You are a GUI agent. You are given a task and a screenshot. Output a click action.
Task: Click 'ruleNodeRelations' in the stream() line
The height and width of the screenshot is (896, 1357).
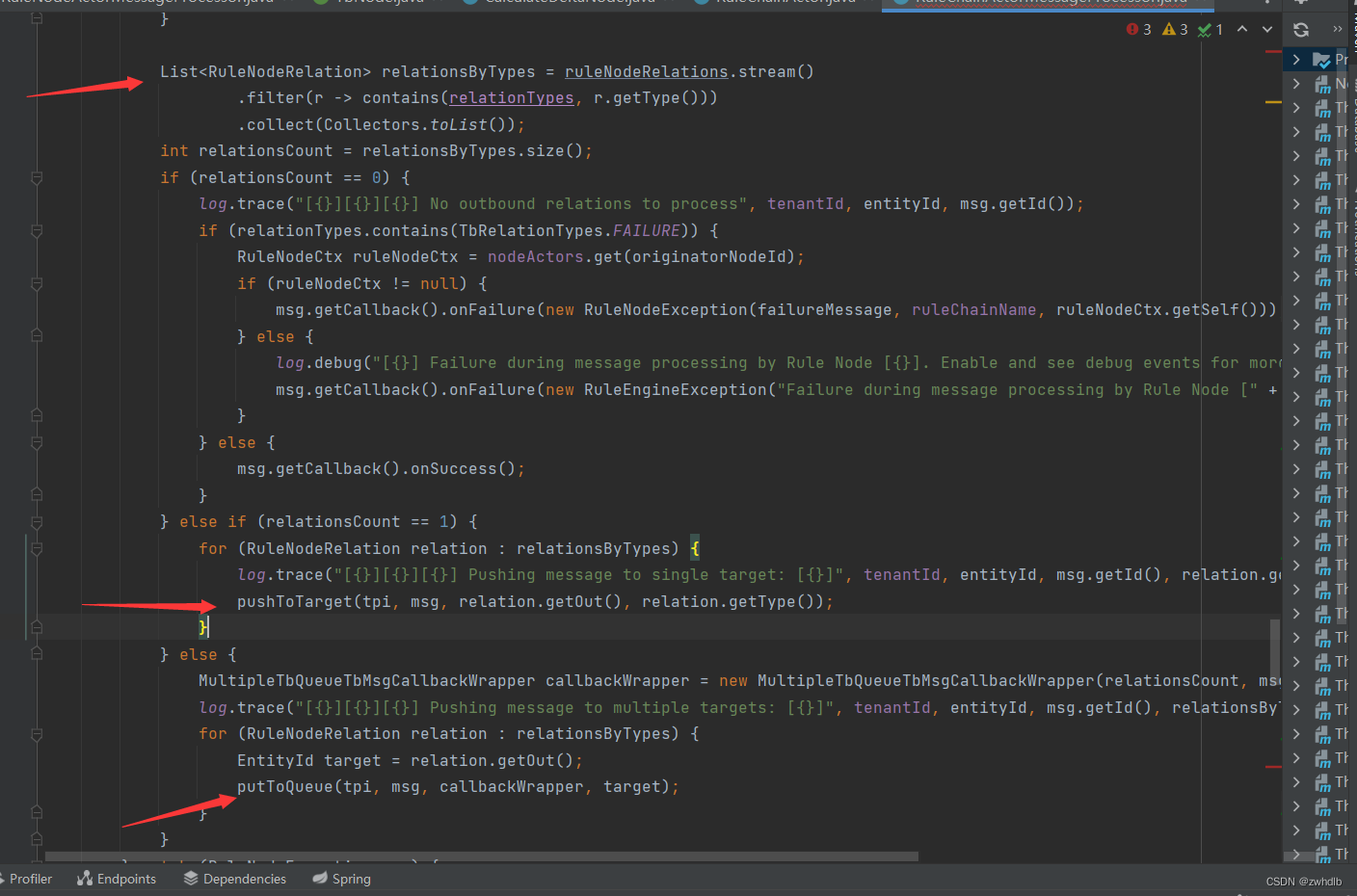click(647, 72)
